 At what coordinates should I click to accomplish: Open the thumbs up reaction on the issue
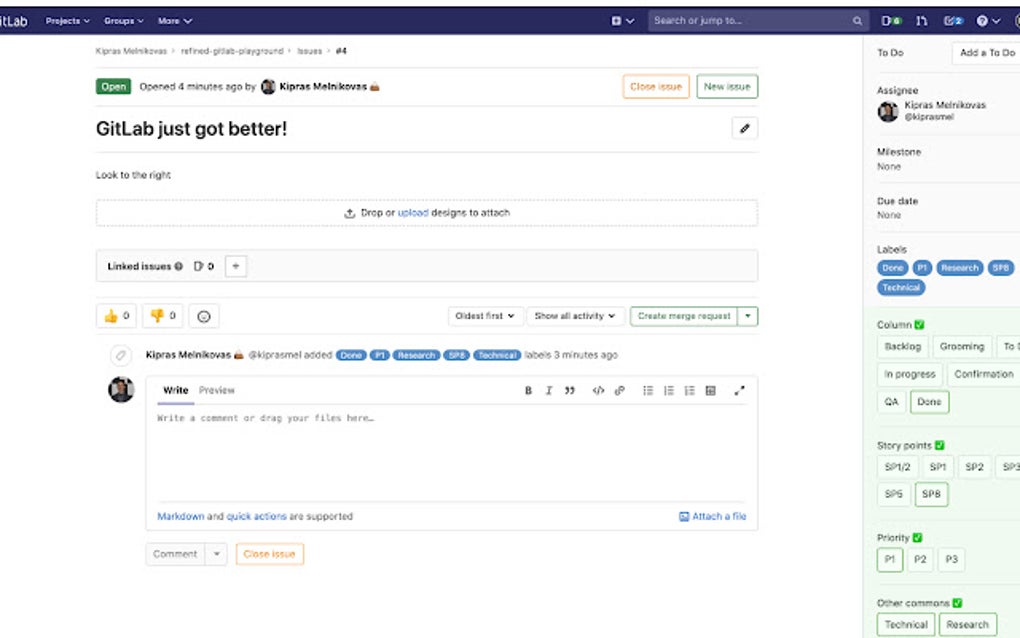(115, 316)
